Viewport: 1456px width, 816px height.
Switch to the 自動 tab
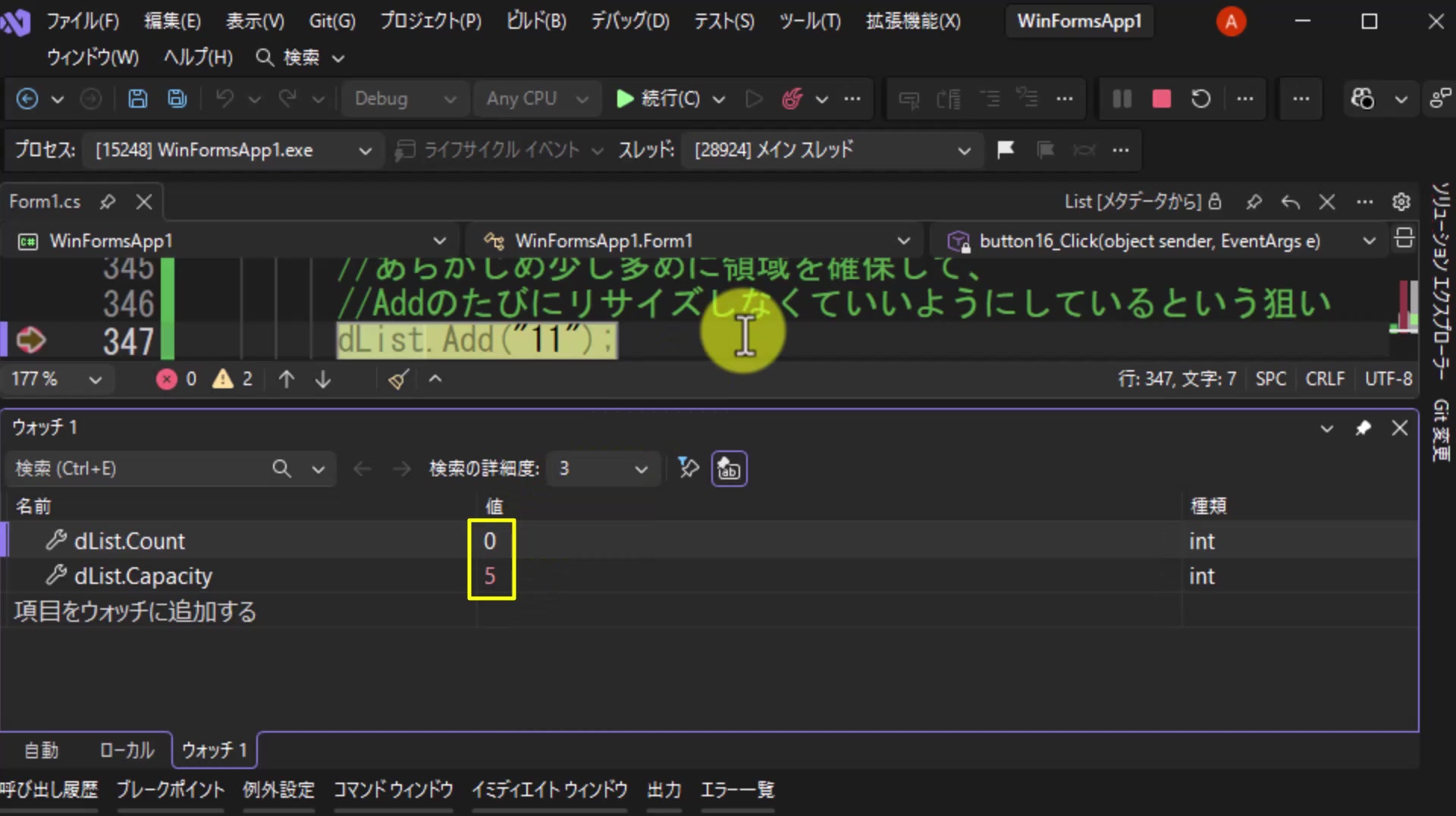coord(41,750)
